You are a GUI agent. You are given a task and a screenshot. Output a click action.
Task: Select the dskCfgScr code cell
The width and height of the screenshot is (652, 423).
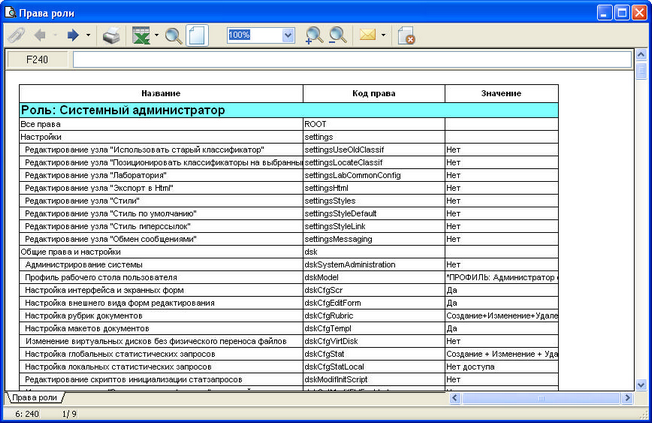[374, 290]
